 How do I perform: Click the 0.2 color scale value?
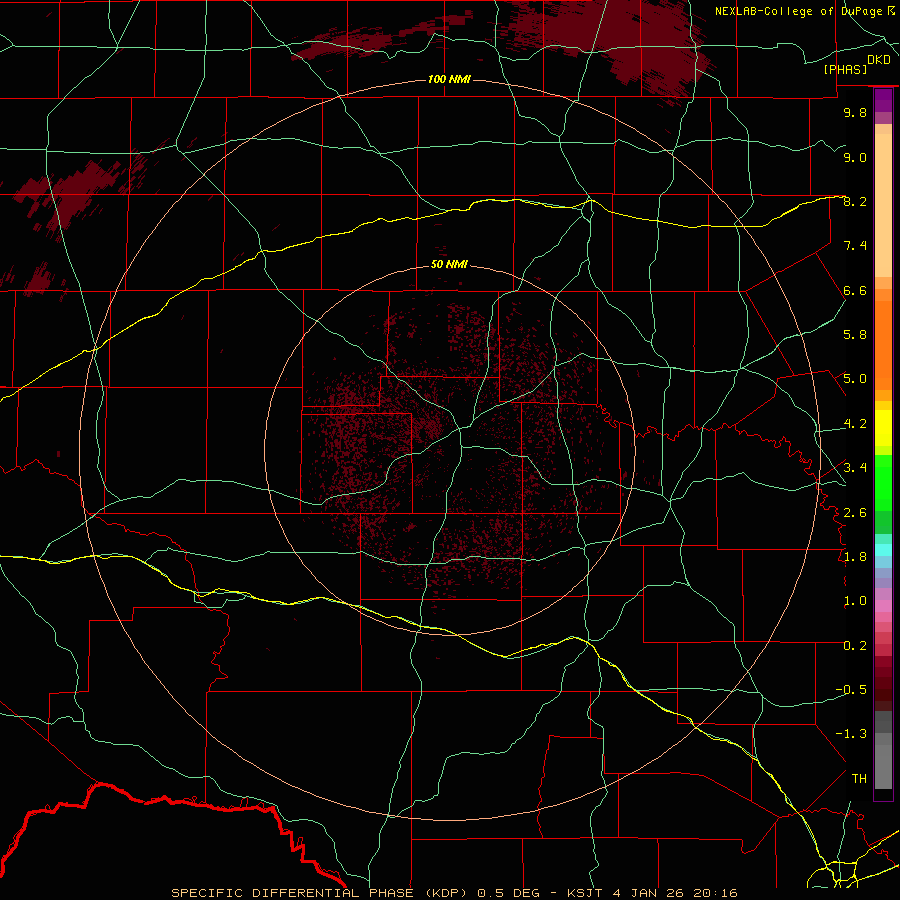pos(855,646)
